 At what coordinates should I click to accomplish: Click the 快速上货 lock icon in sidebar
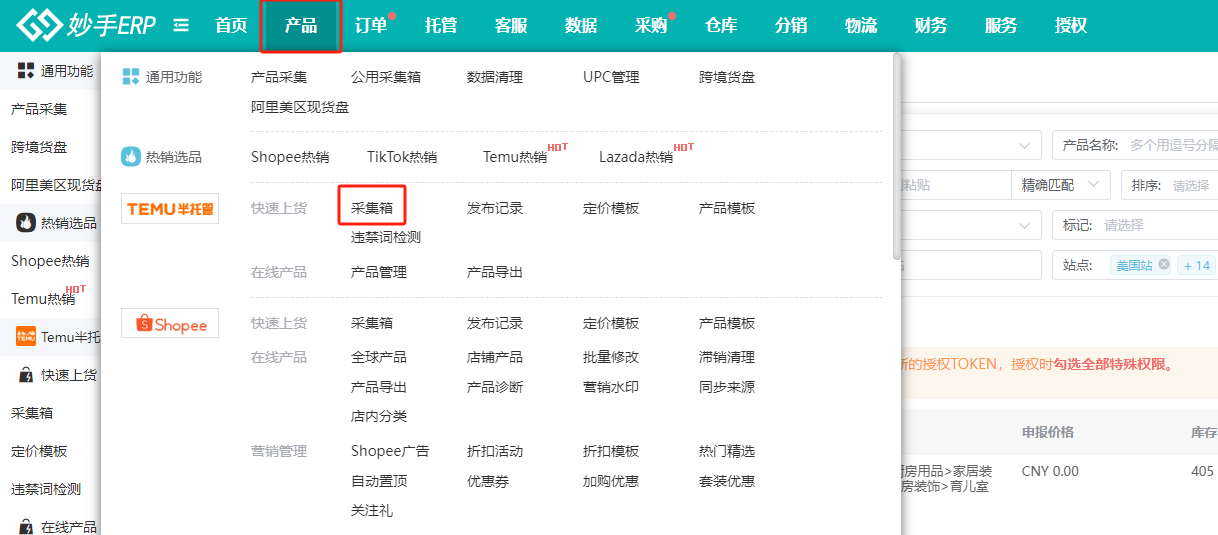26,375
